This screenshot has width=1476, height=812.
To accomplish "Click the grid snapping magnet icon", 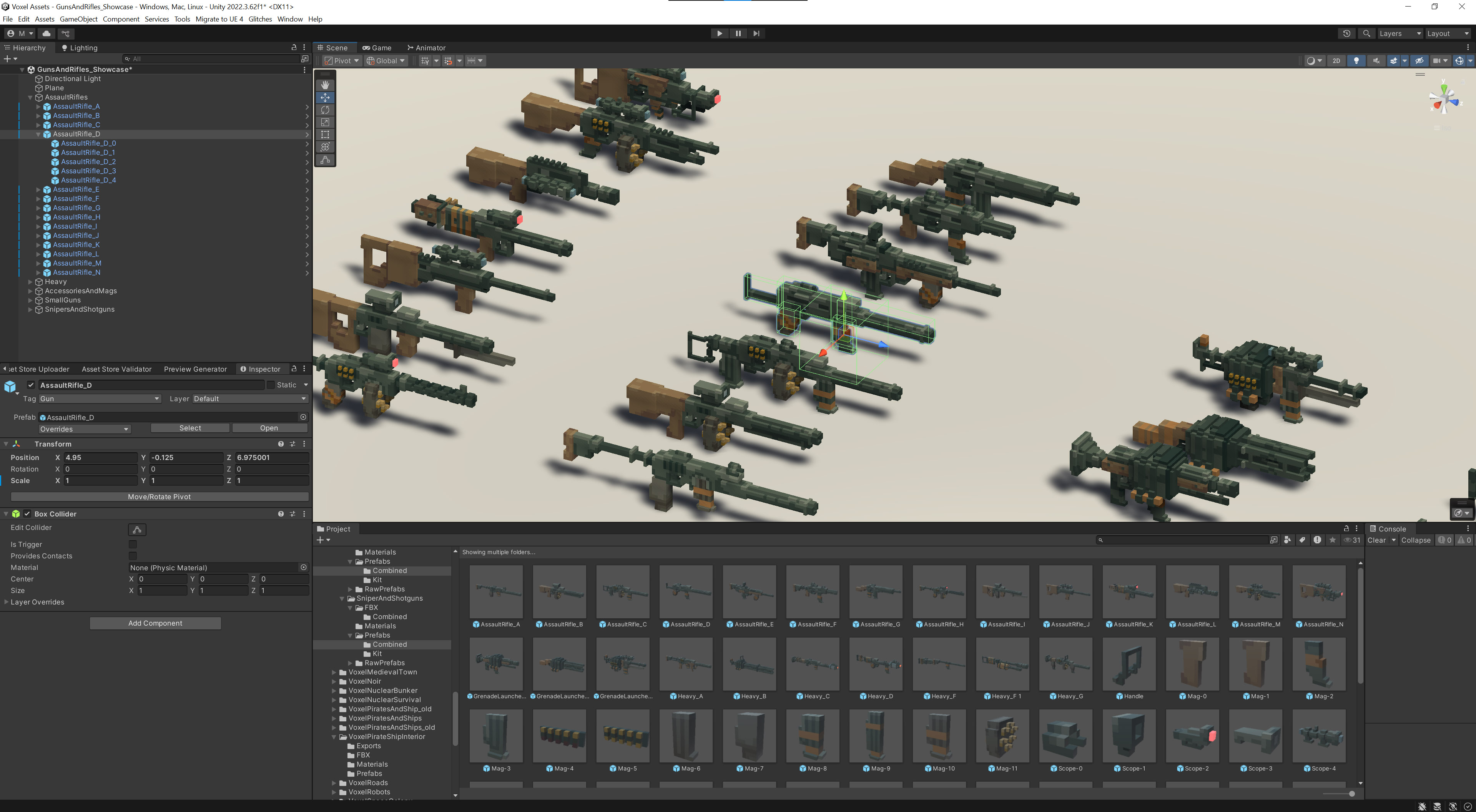I will pyautogui.click(x=448, y=61).
